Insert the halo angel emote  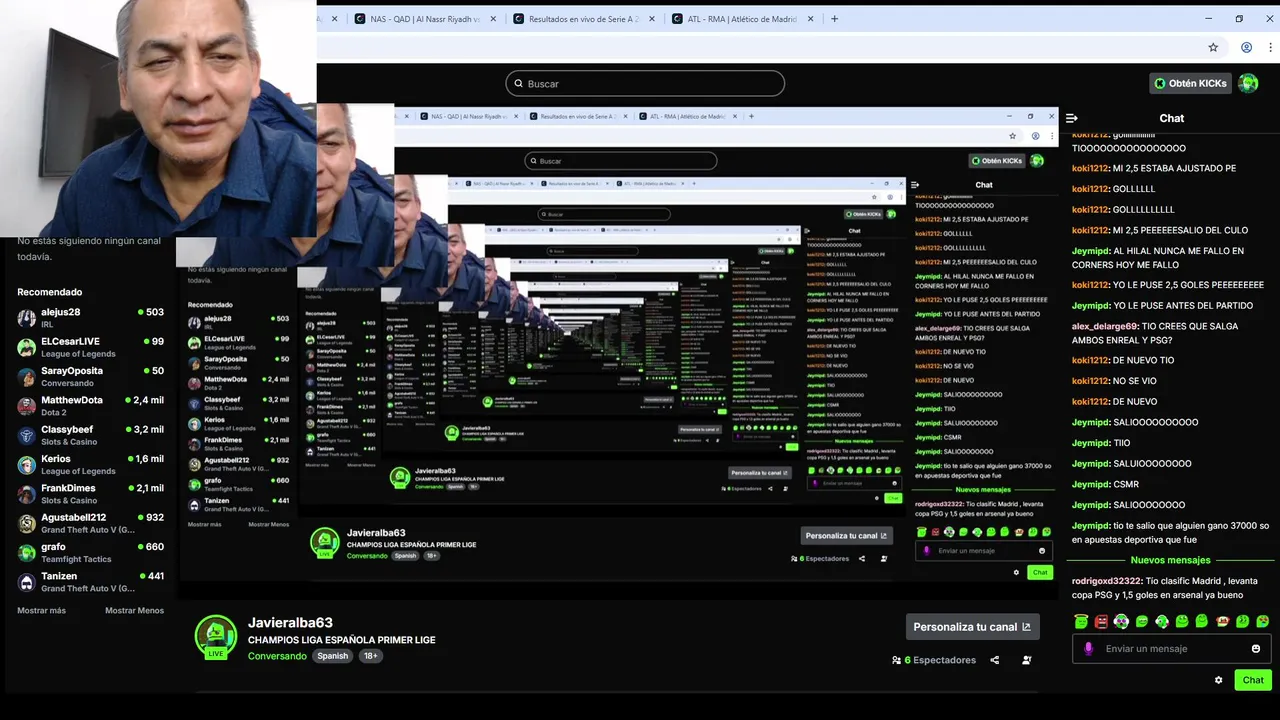click(1081, 621)
